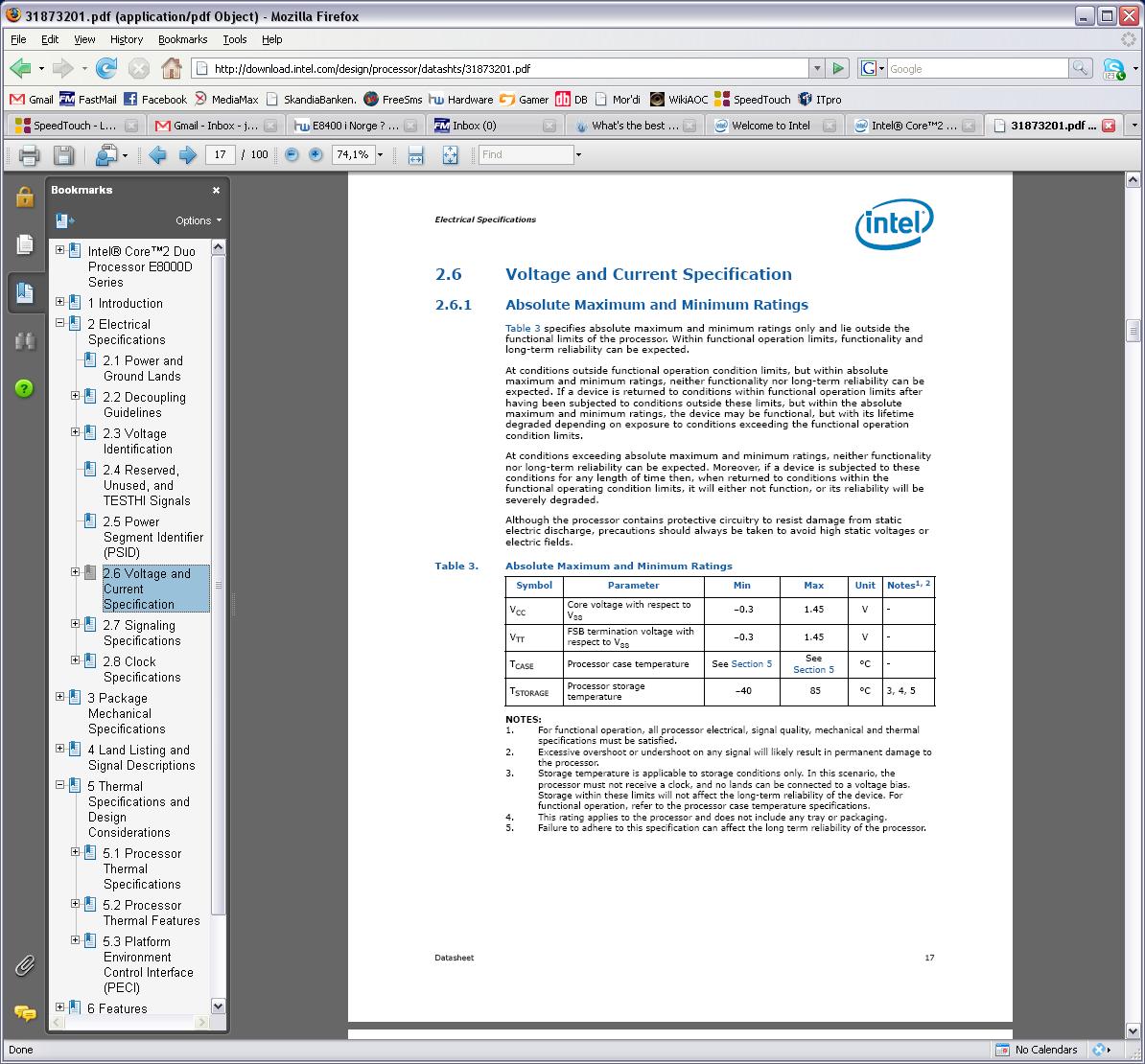
Task: Open the 5.3 Platform Environment Control bookmark
Action: (x=149, y=964)
